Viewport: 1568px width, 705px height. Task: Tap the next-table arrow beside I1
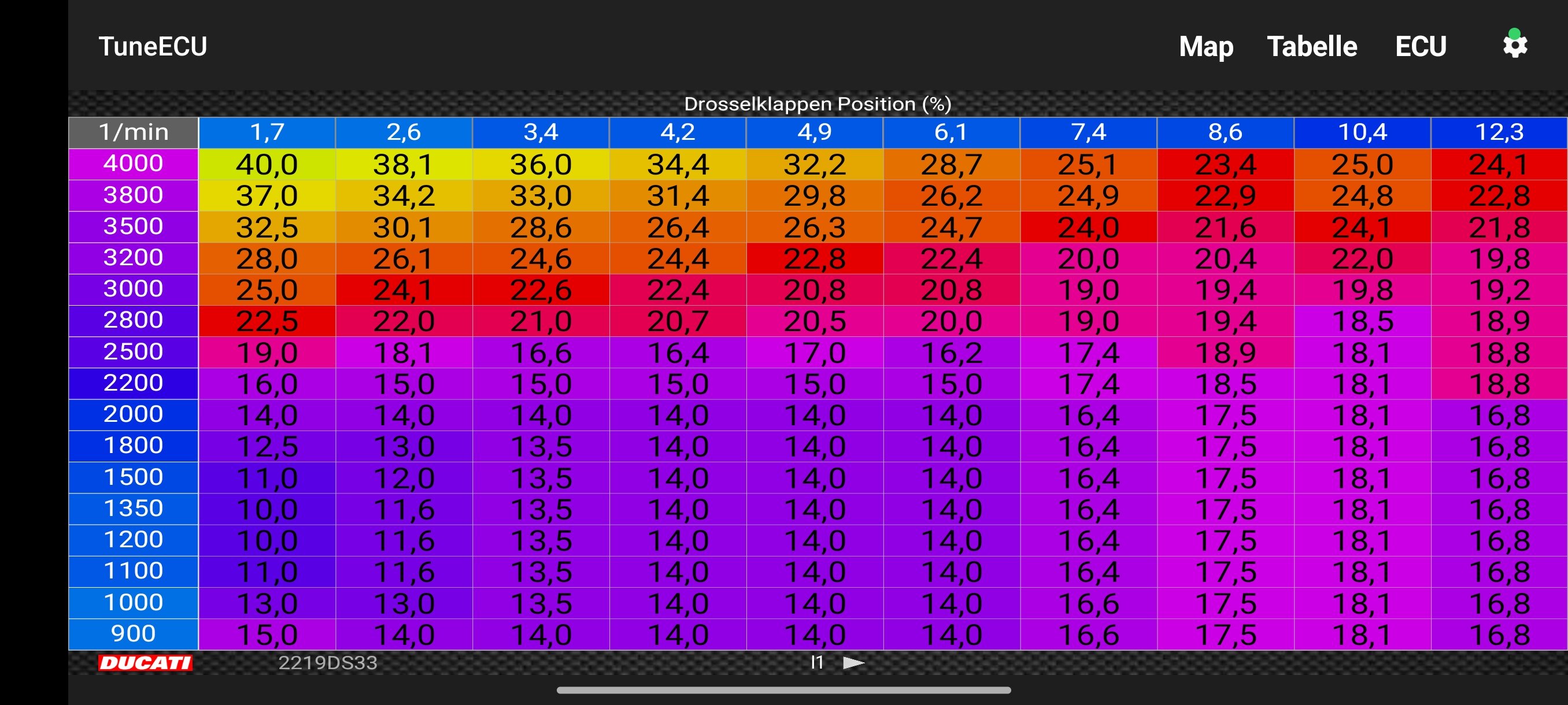pyautogui.click(x=853, y=662)
